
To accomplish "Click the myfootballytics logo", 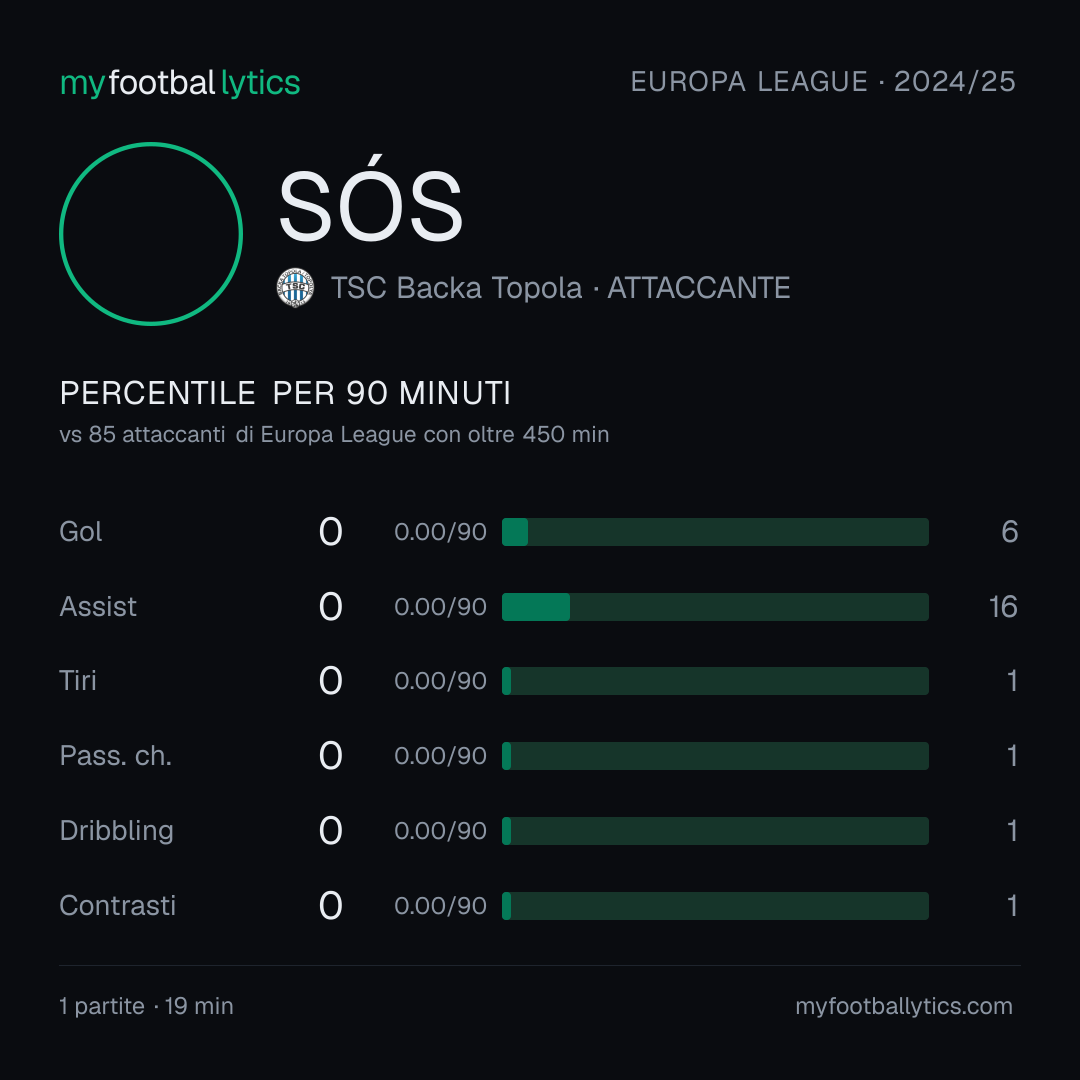I will (180, 83).
